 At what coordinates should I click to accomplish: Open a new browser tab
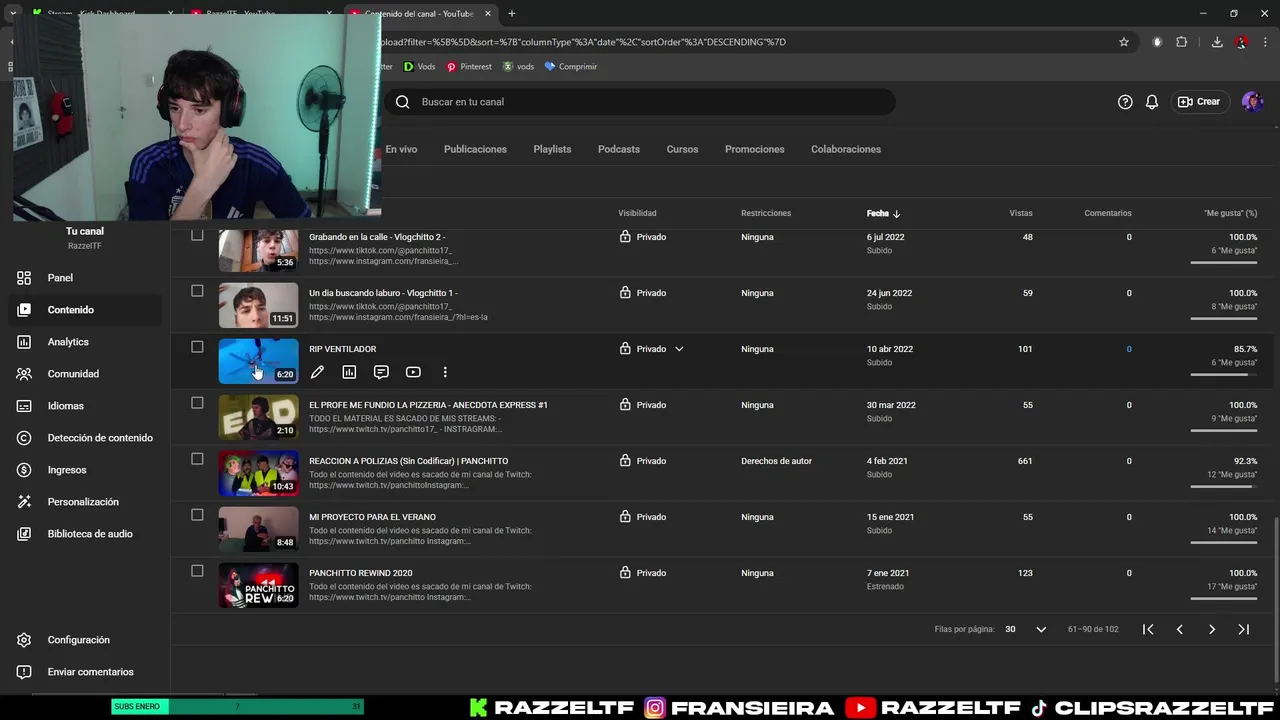(511, 14)
